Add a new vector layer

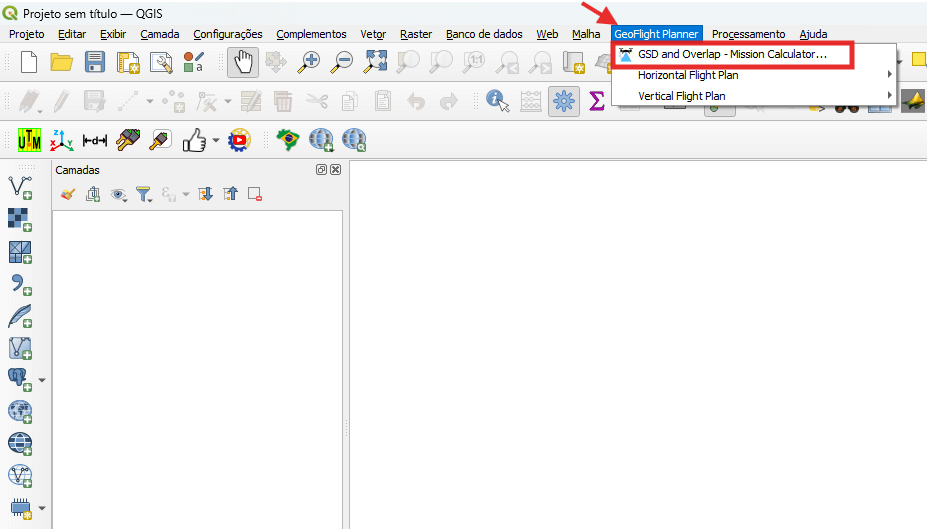coord(21,187)
